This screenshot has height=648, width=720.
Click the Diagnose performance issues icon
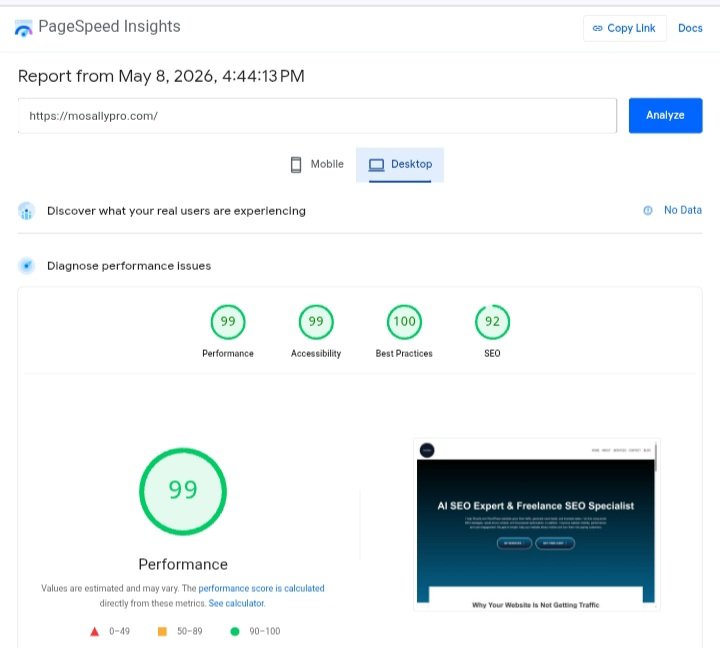coord(27,266)
